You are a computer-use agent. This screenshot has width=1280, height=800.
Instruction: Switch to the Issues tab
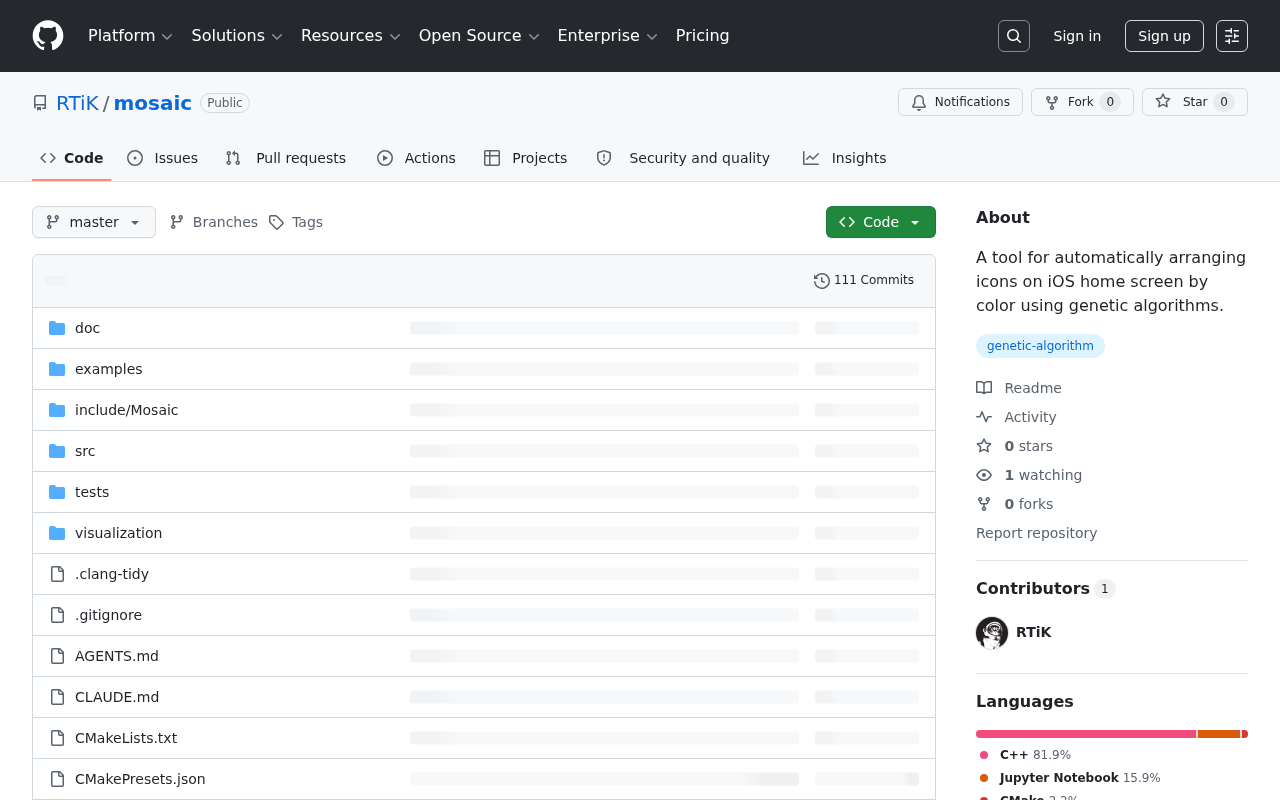tap(163, 158)
